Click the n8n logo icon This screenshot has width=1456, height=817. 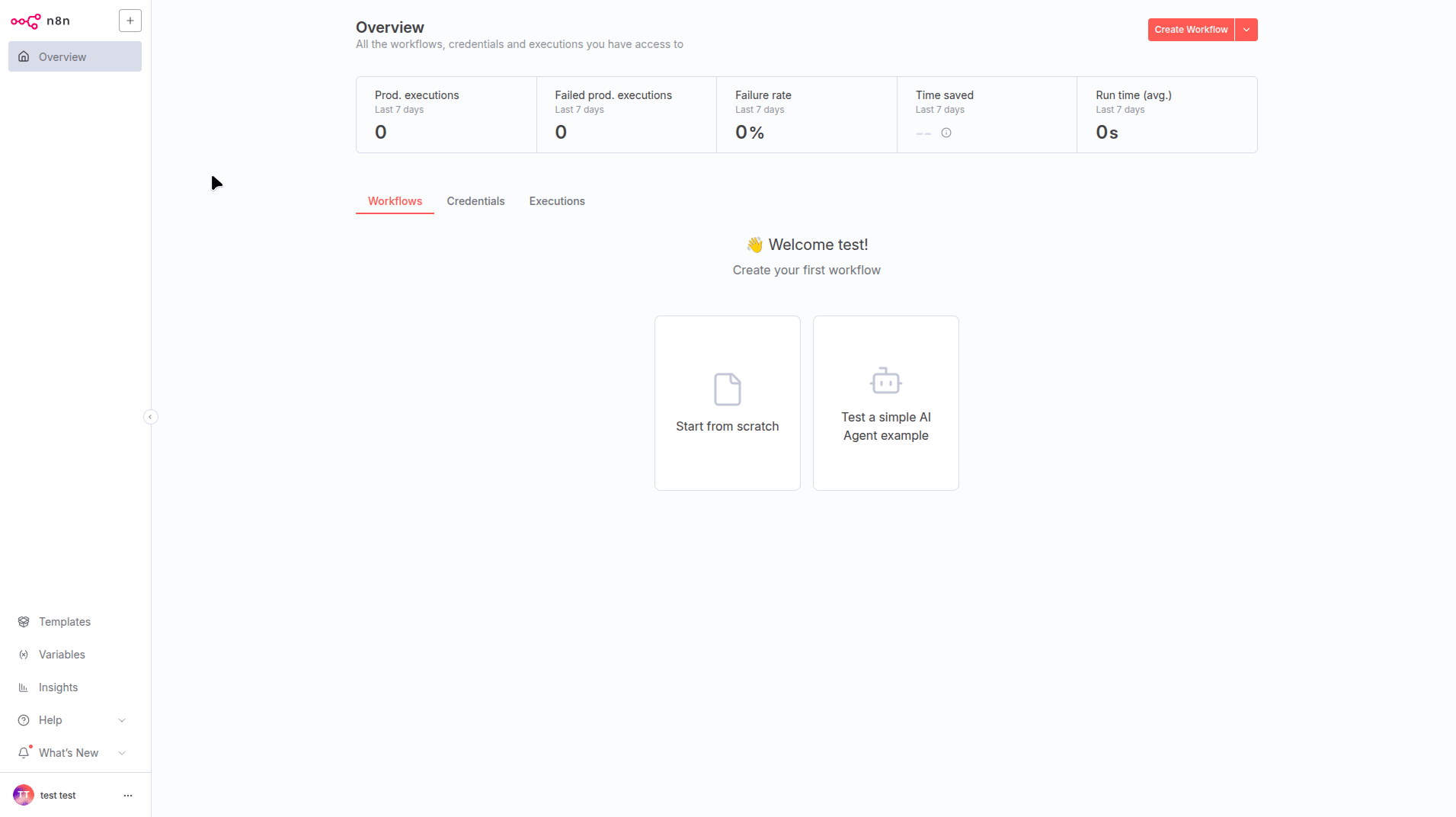[x=25, y=21]
